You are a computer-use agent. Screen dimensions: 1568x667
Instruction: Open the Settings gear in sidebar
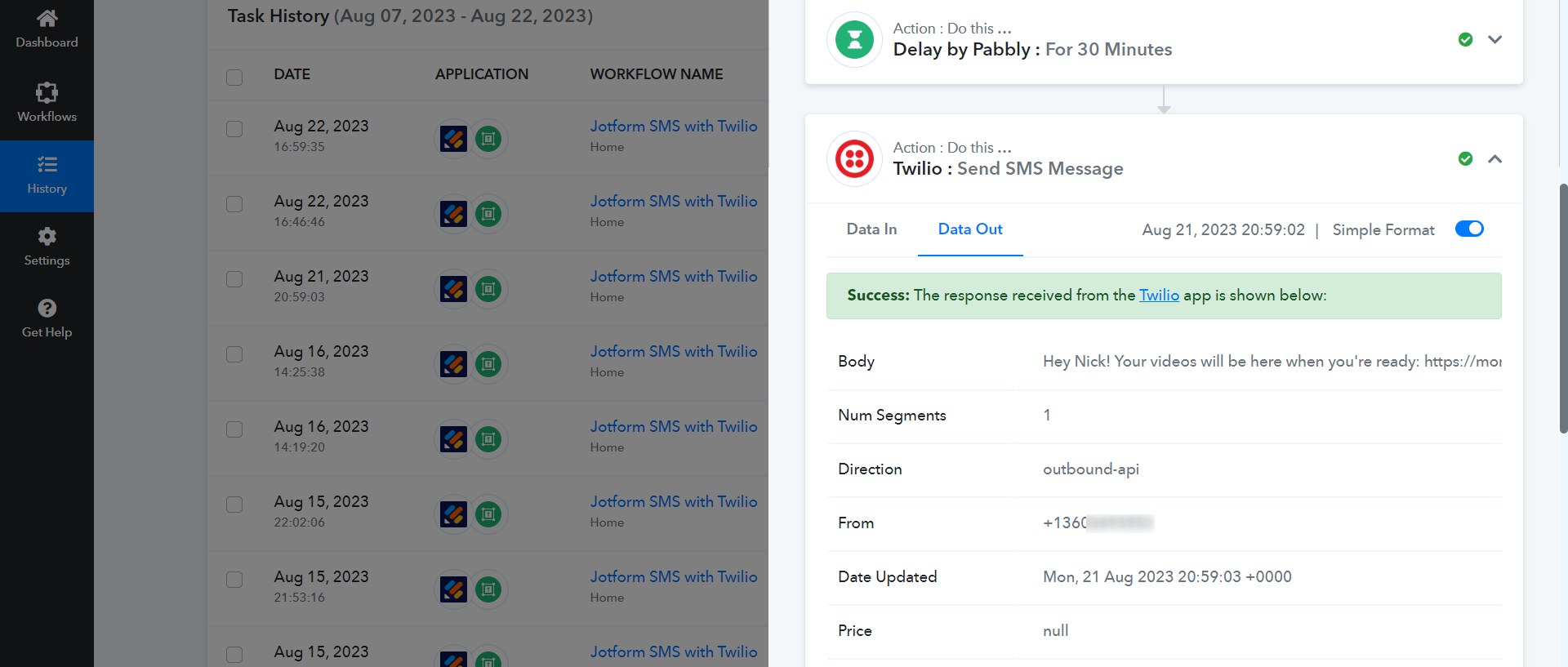click(x=47, y=236)
